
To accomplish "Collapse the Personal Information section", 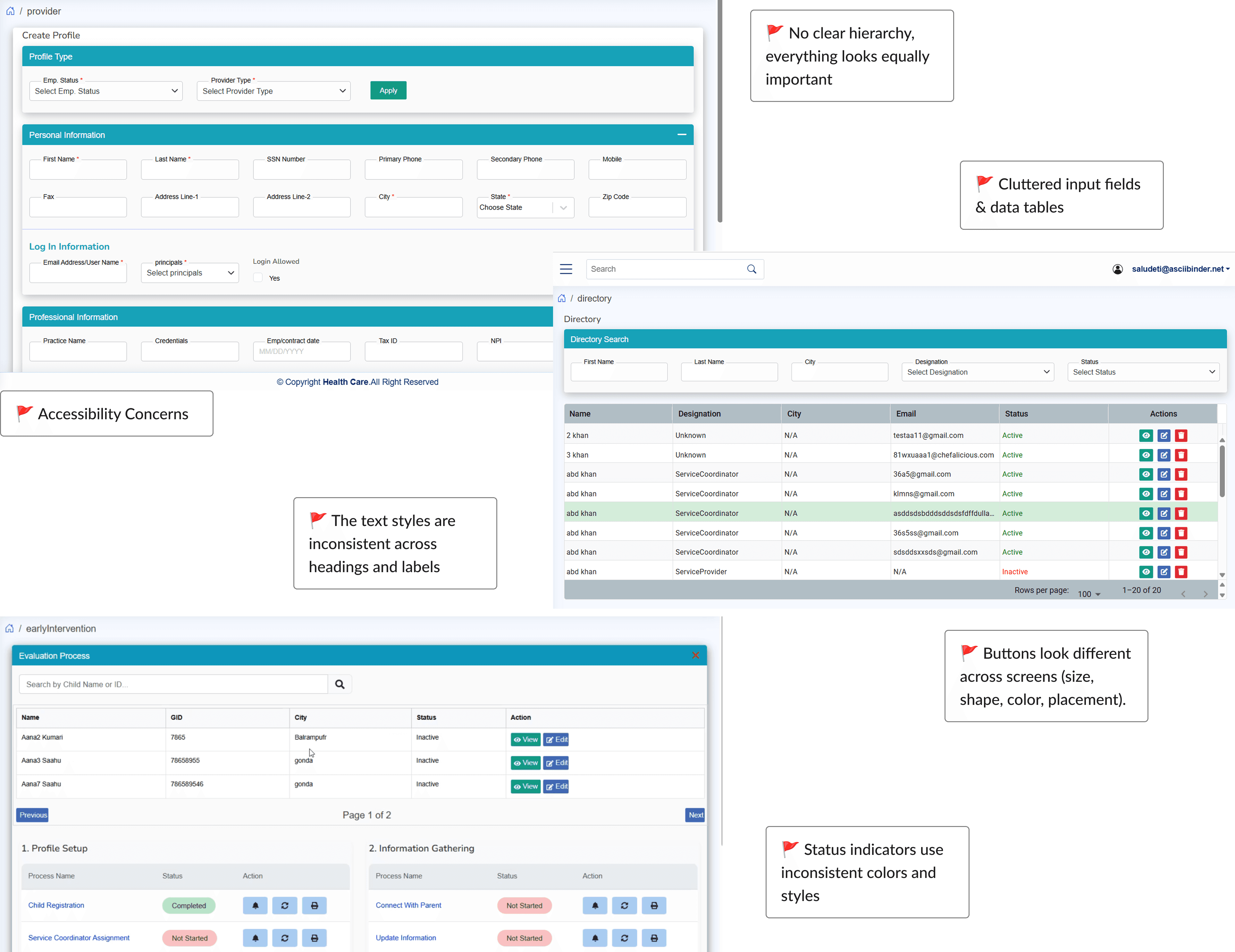I will click(681, 135).
